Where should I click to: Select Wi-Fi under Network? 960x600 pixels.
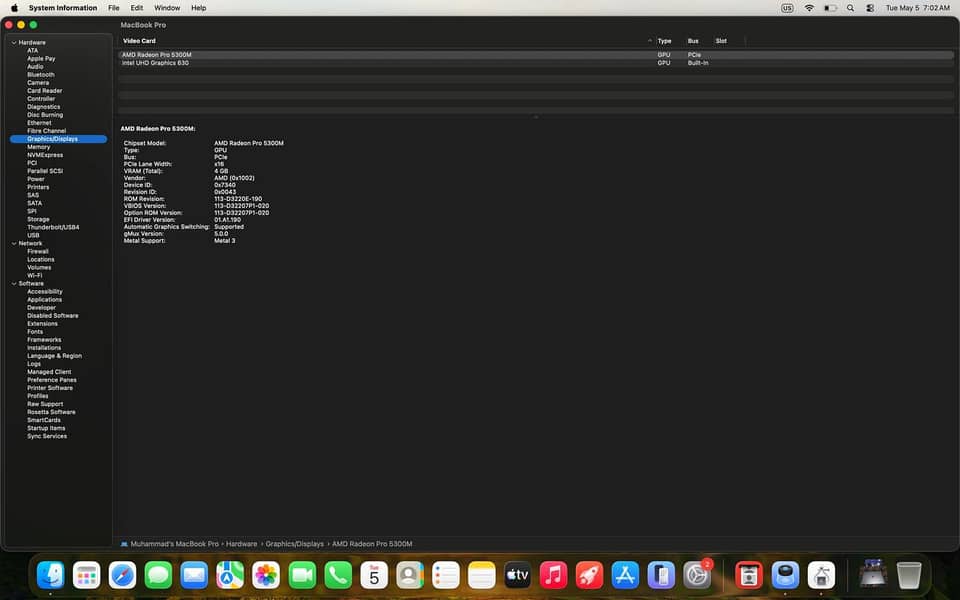click(x=35, y=276)
